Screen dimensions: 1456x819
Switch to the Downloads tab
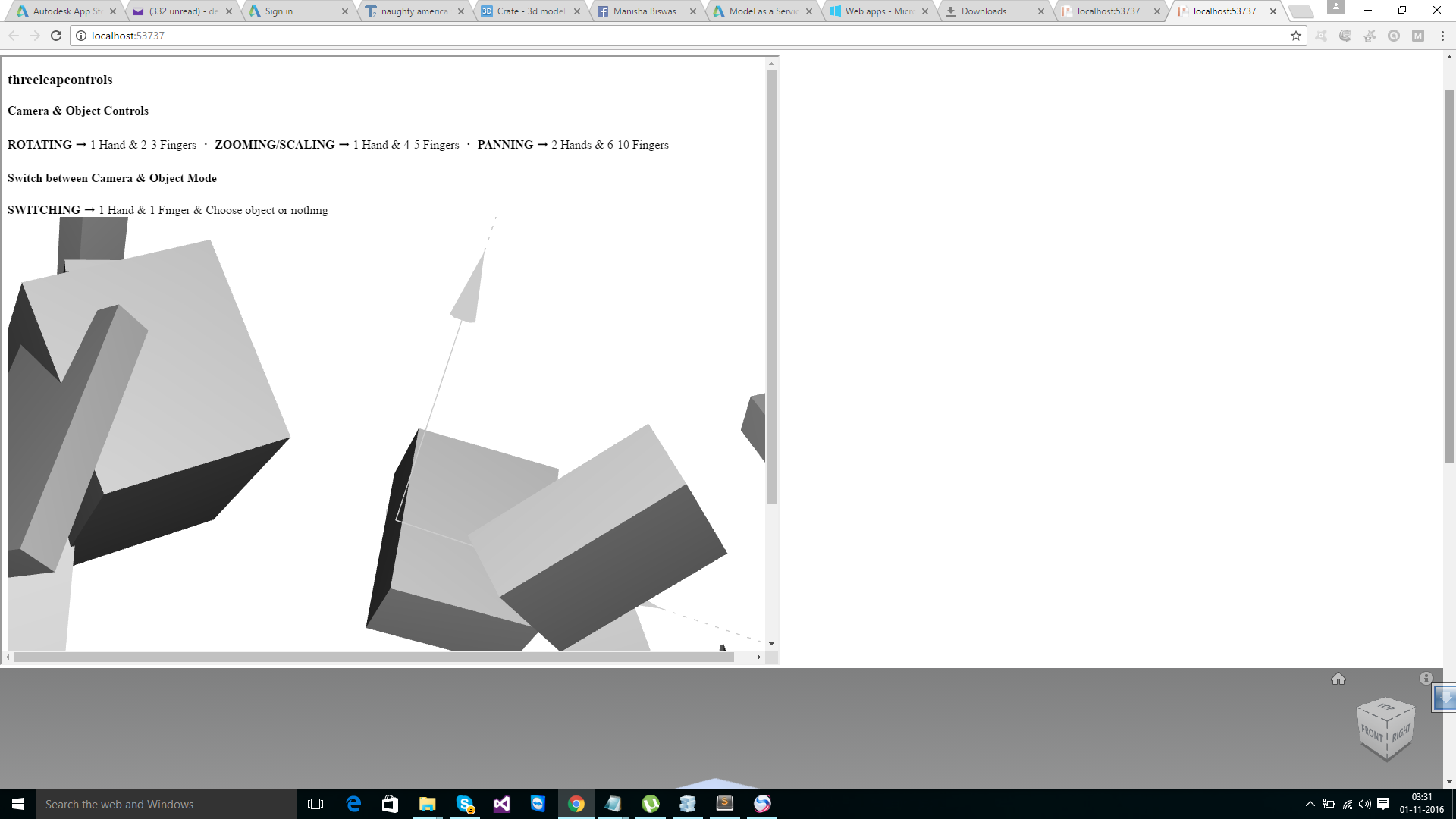(984, 11)
